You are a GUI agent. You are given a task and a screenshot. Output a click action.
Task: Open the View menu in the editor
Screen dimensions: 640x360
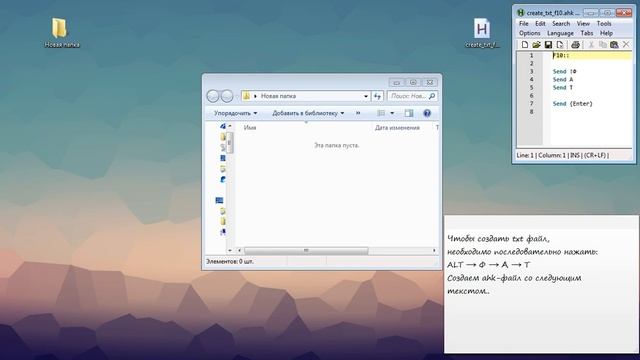(x=583, y=24)
